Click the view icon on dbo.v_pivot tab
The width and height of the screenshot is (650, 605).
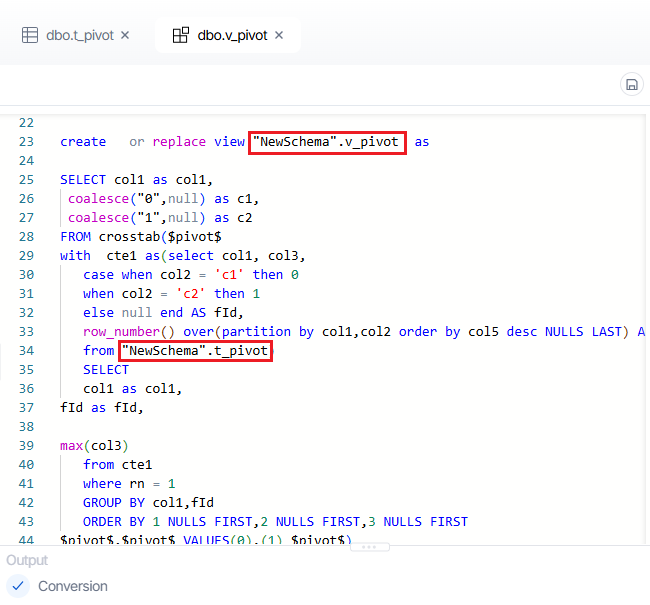tap(181, 35)
